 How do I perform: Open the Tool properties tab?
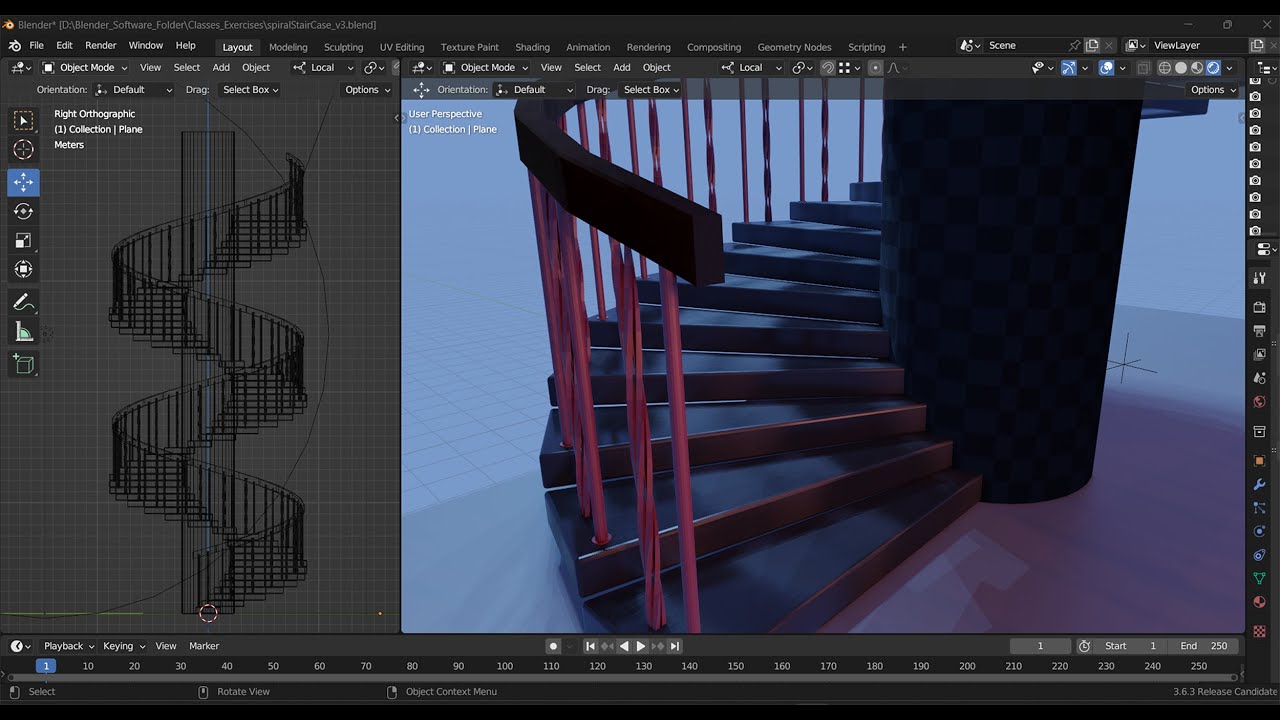click(x=1260, y=277)
